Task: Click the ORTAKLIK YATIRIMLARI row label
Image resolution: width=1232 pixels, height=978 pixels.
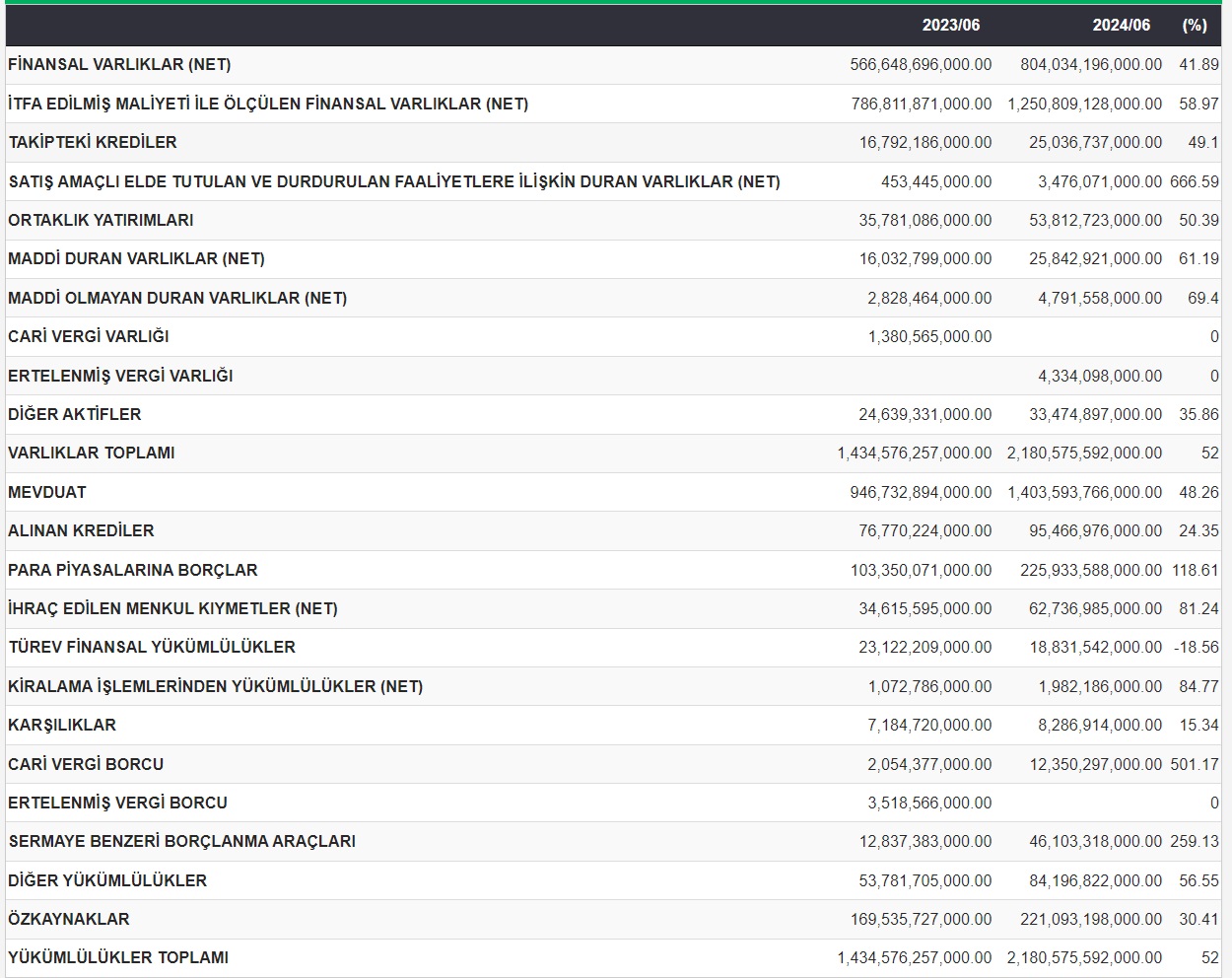Action: click(101, 220)
